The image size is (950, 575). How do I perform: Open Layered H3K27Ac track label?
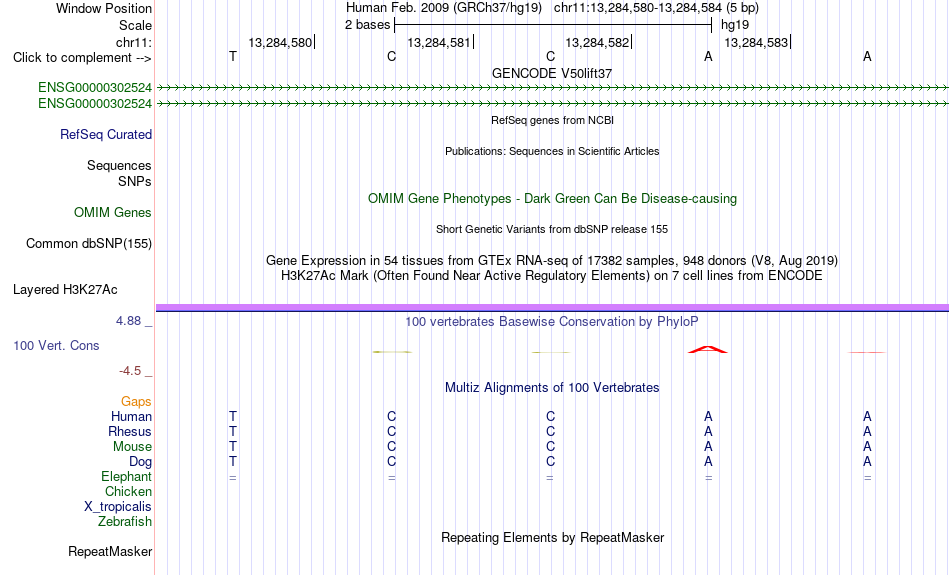[65, 290]
